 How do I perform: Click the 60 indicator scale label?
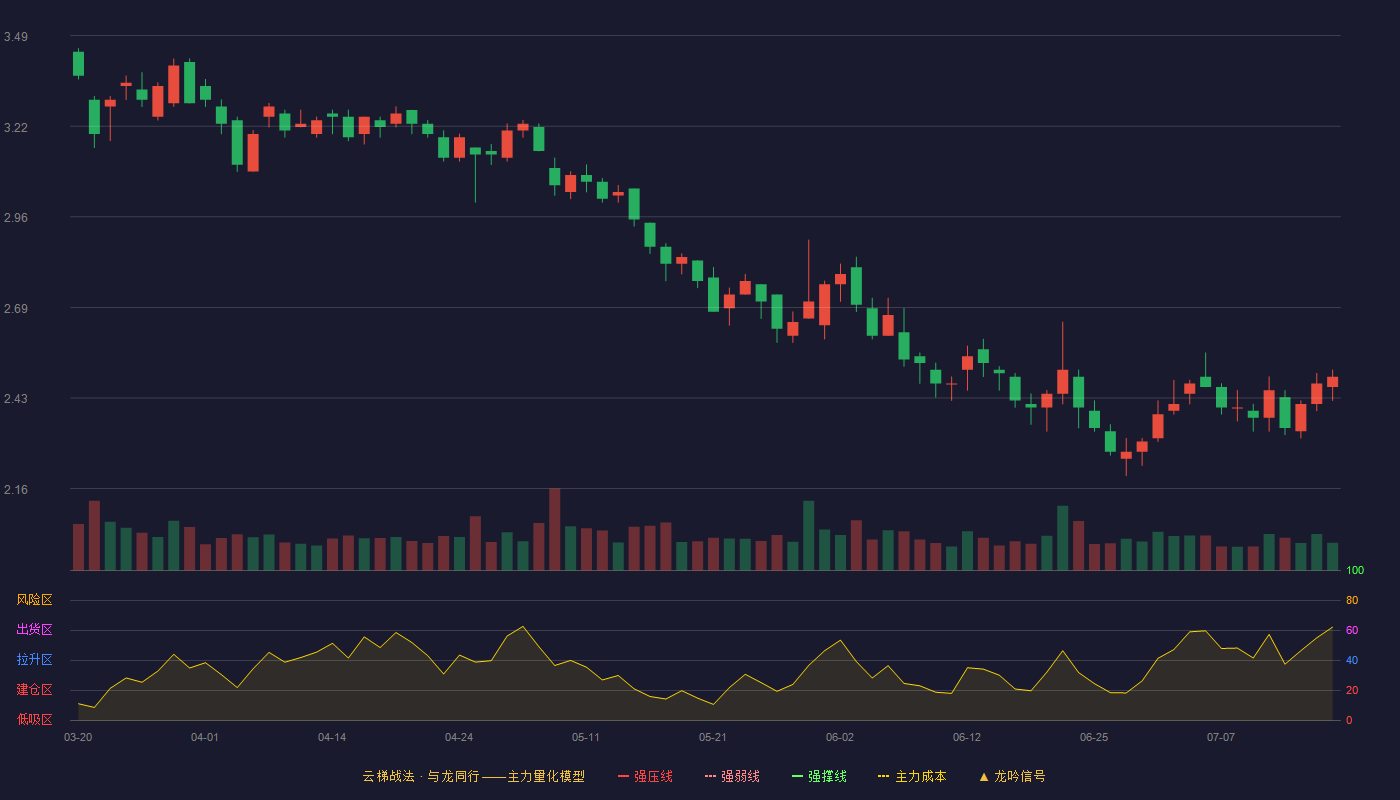[x=1352, y=630]
